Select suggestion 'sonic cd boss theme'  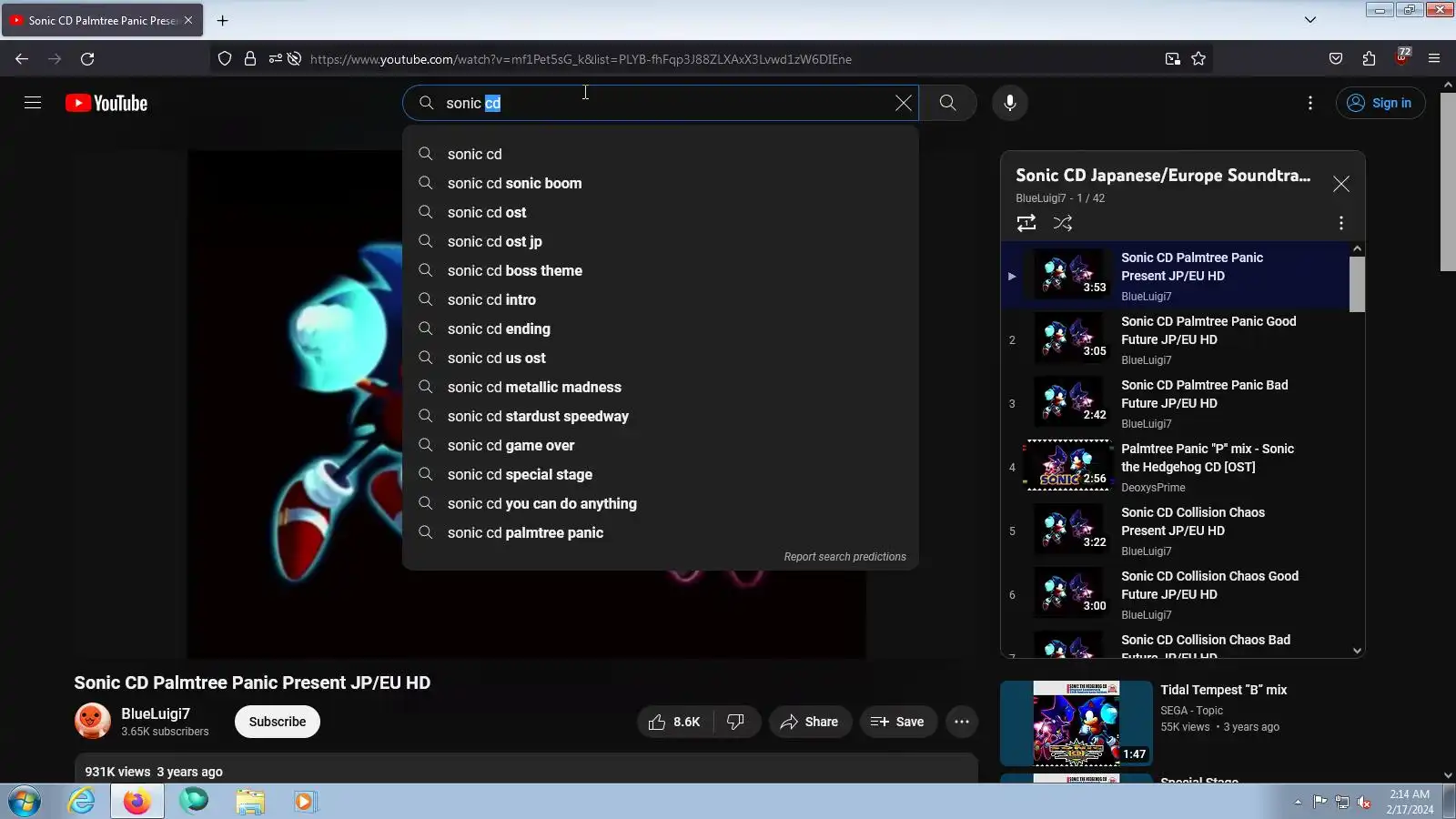point(661,270)
